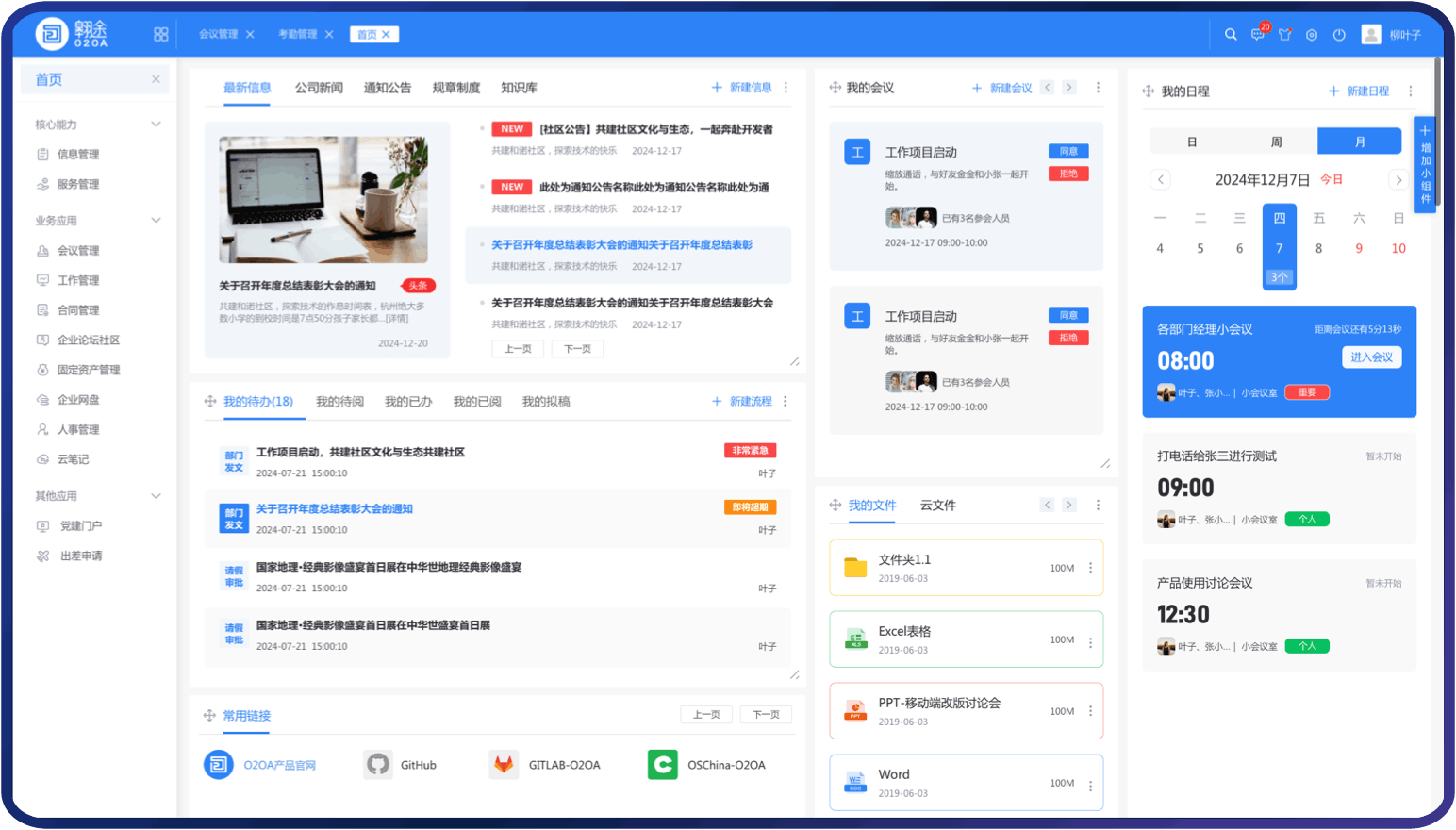The height and width of the screenshot is (830, 1456).
Task: Collapse the 其他应用 sidebar group
Action: tap(156, 496)
